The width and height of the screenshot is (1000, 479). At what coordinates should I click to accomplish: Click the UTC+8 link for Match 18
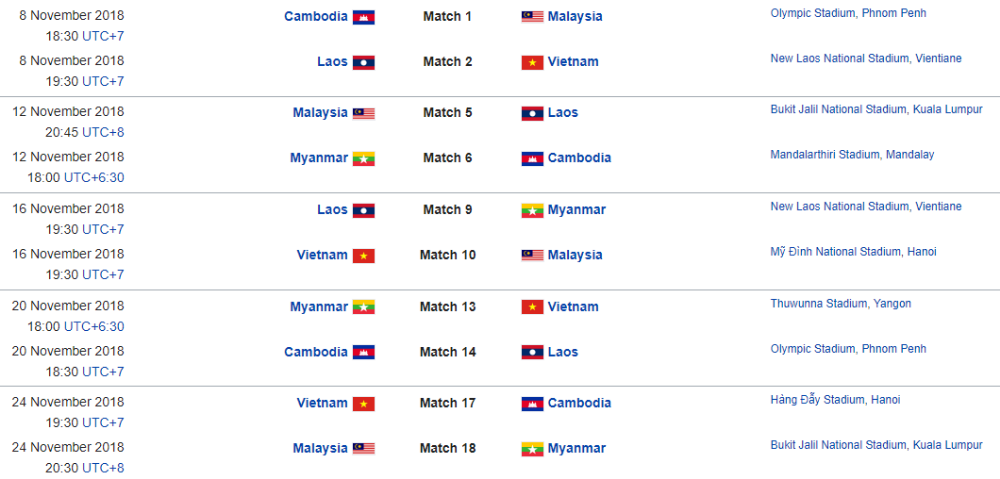pos(103,468)
